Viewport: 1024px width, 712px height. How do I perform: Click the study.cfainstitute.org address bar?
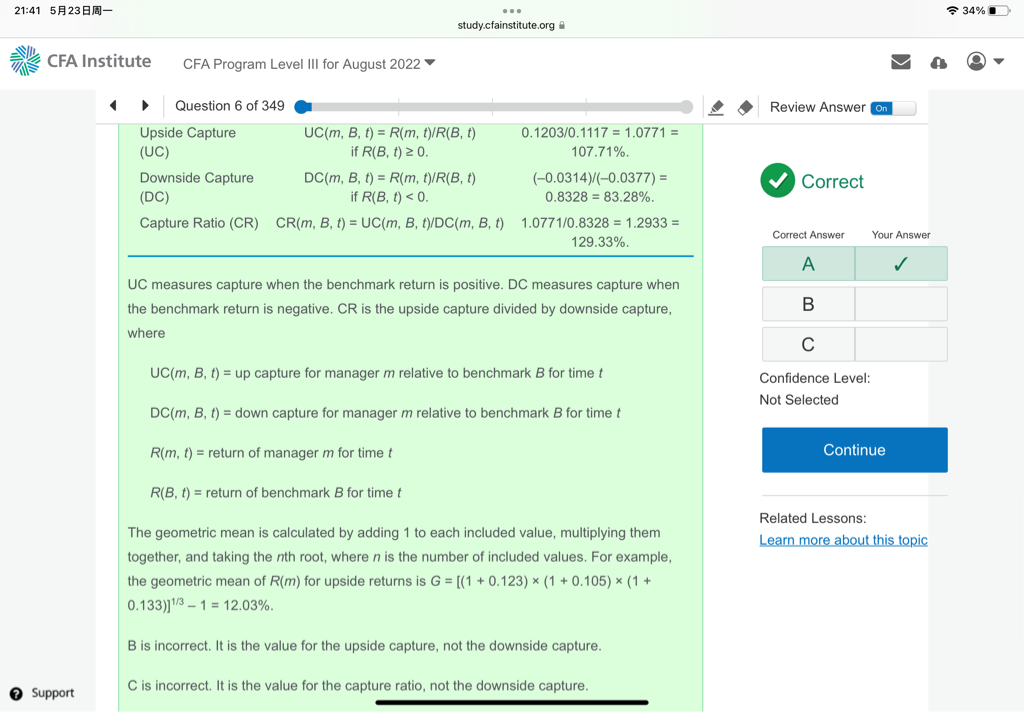511,25
